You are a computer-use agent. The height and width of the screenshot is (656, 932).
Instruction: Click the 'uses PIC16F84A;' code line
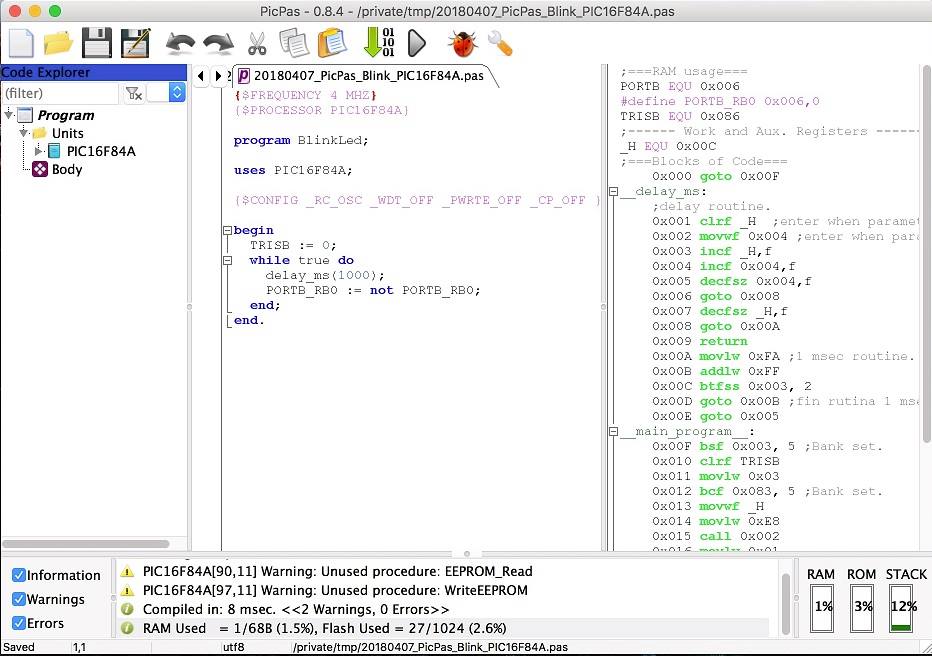[292, 171]
